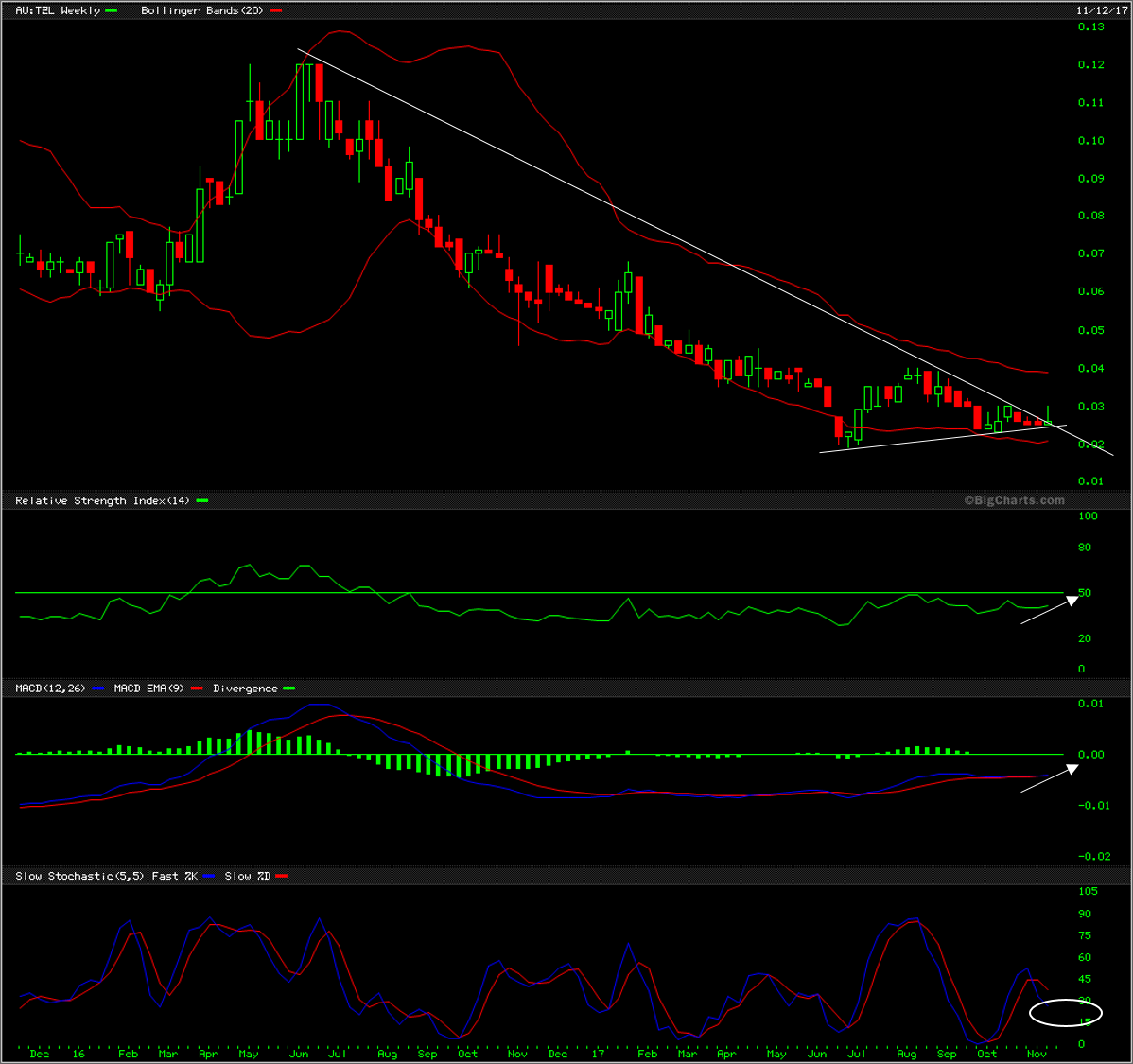Click the 0.08 price axis value
The width and height of the screenshot is (1133, 1064).
click(1091, 216)
